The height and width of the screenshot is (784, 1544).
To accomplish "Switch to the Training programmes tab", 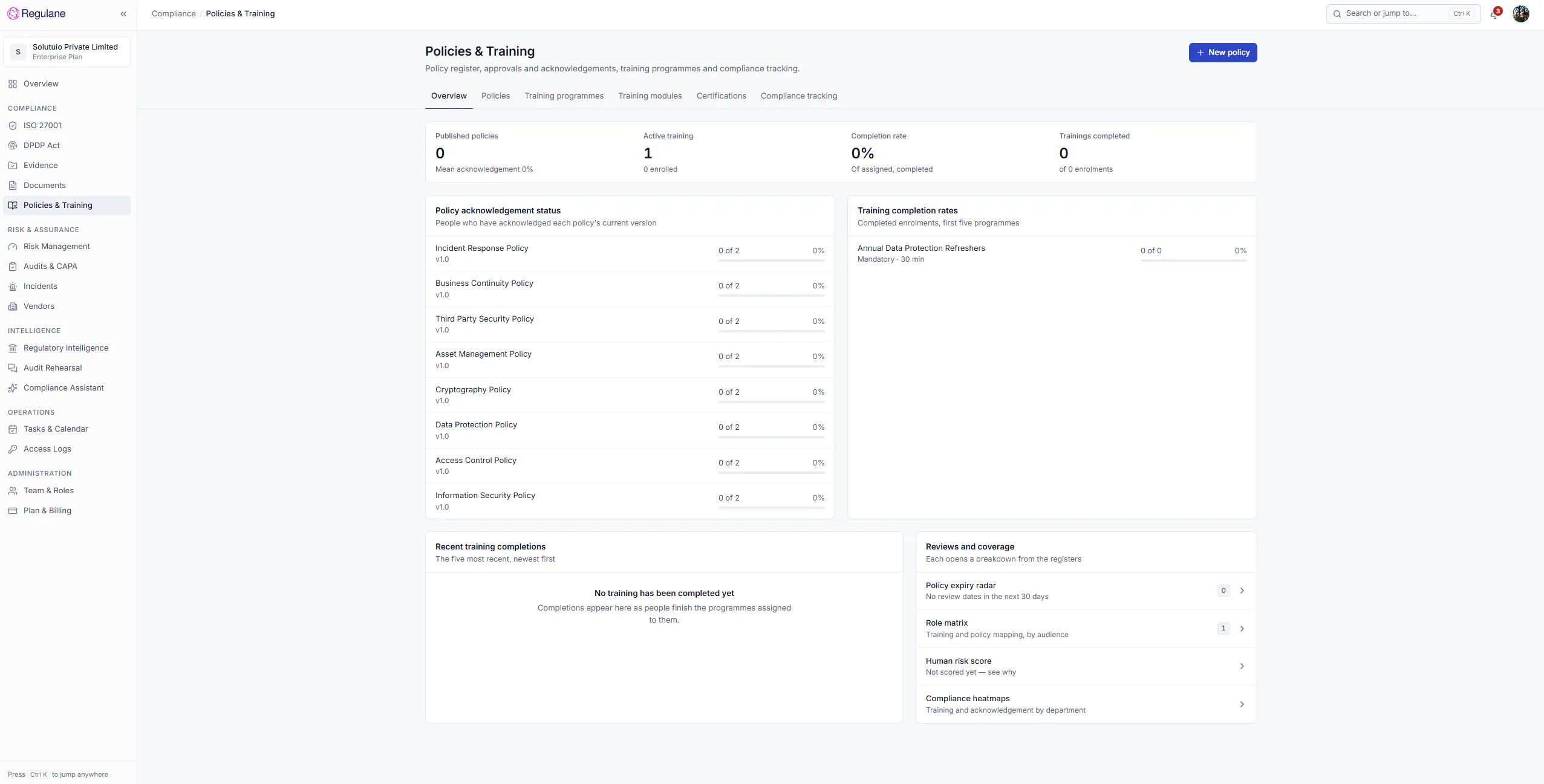I will tap(564, 96).
